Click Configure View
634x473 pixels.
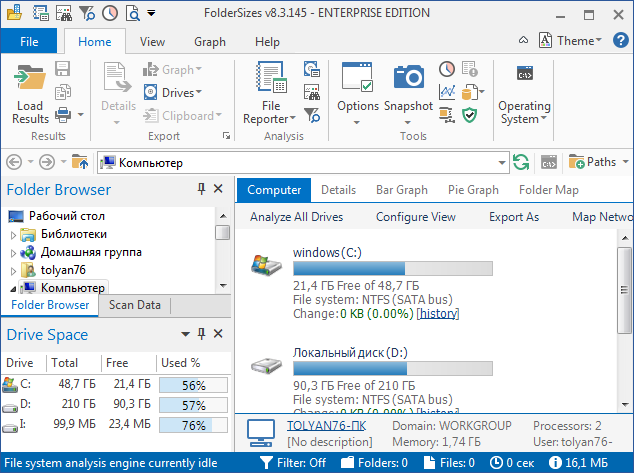click(416, 217)
